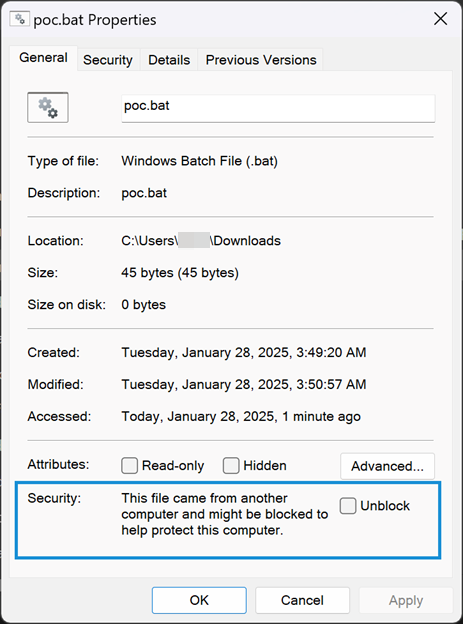
Task: Click the Modified date 3:50:57 AM
Action: (x=244, y=384)
